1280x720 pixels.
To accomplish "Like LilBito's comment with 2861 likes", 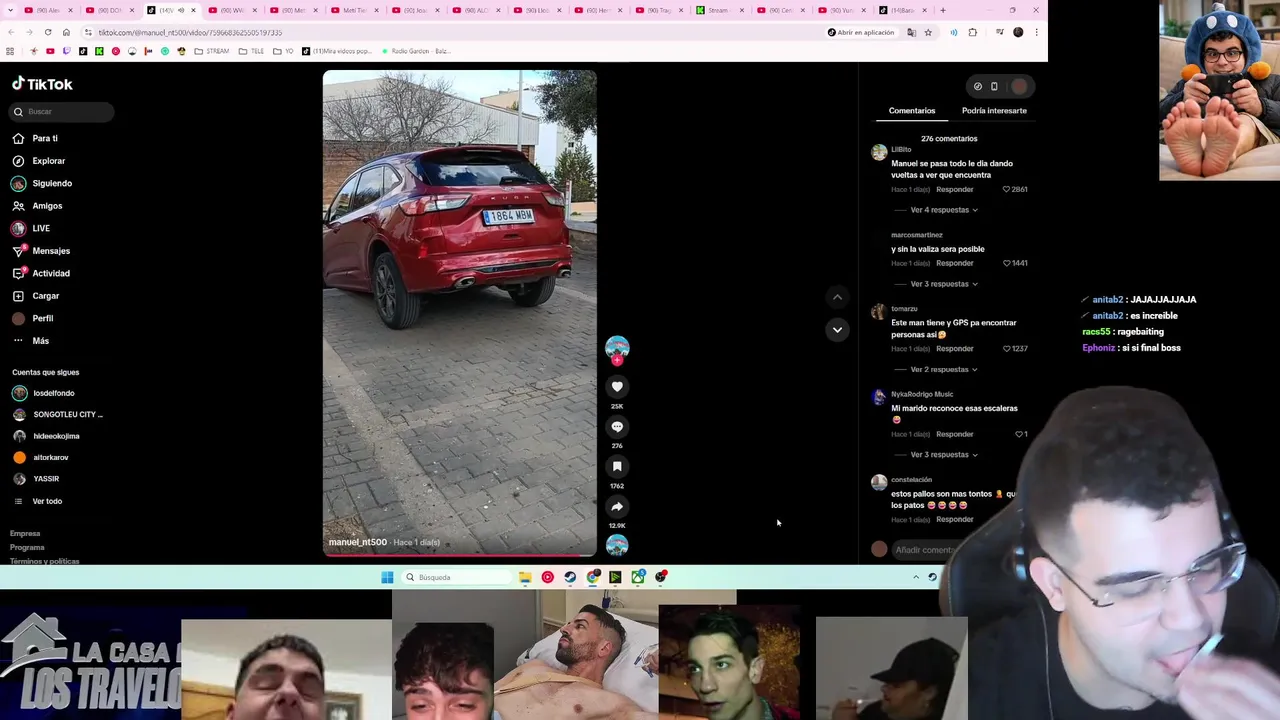I will (x=1007, y=189).
